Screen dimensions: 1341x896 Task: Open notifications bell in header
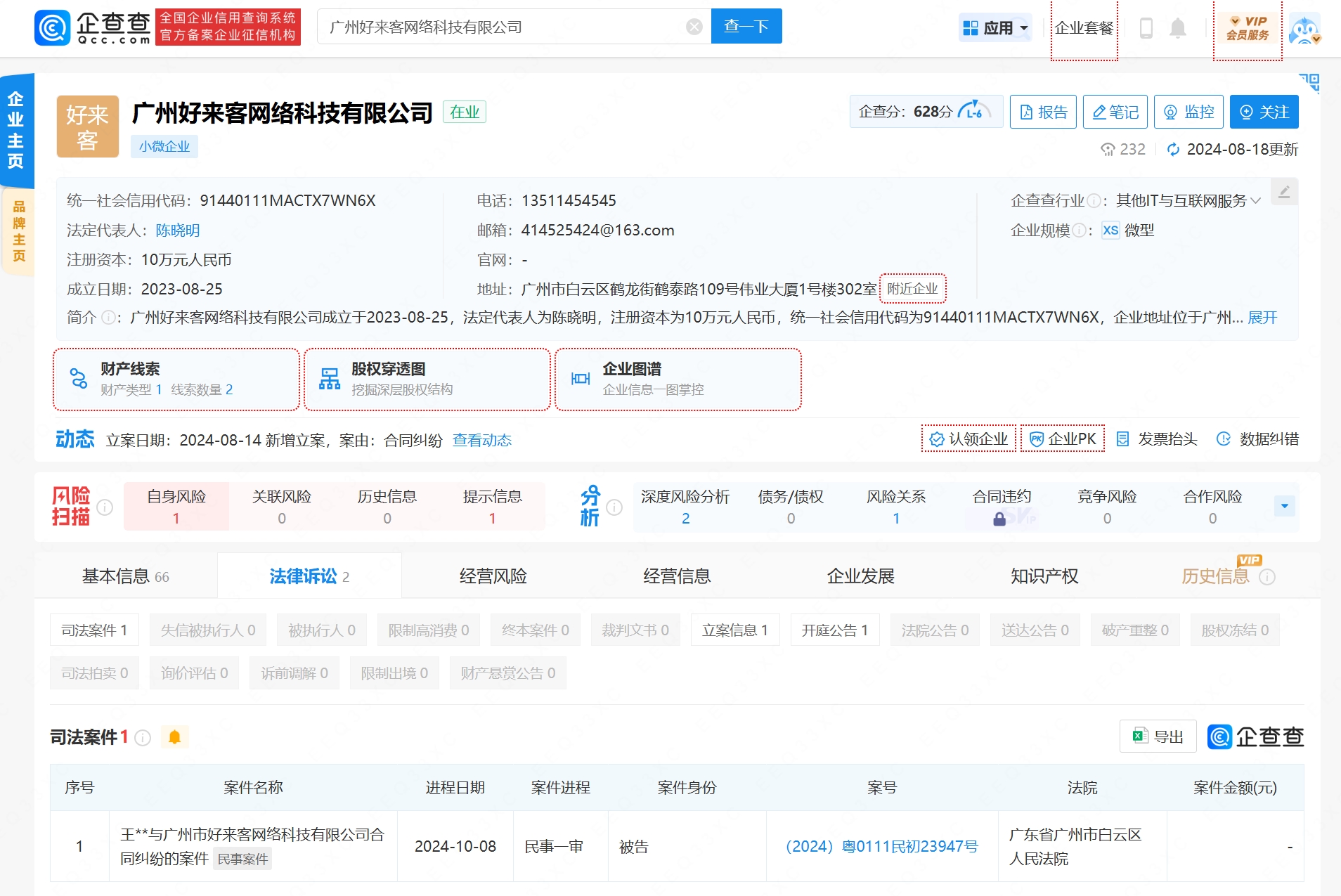tap(1178, 28)
